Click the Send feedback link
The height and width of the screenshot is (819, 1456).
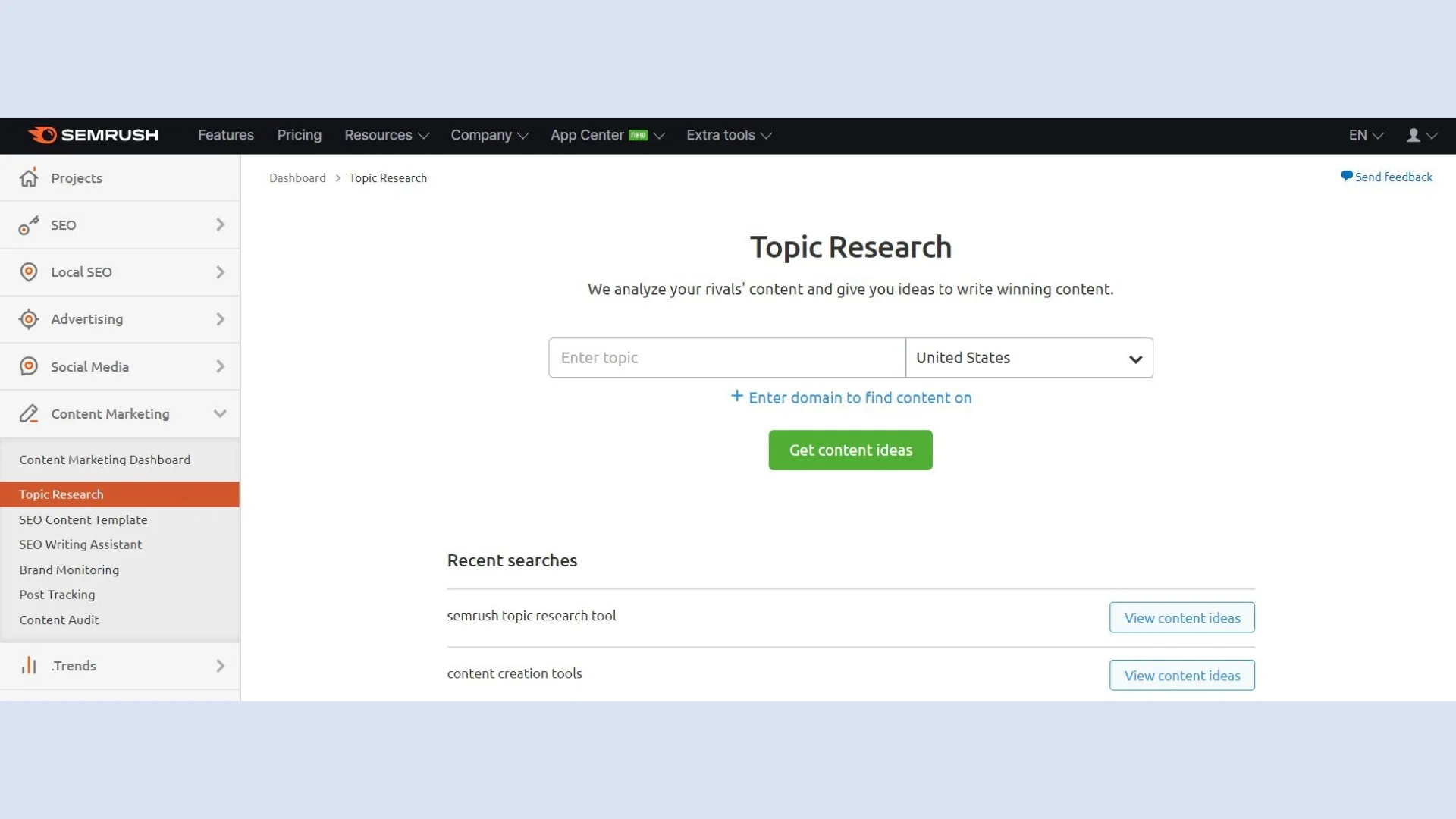point(1393,177)
